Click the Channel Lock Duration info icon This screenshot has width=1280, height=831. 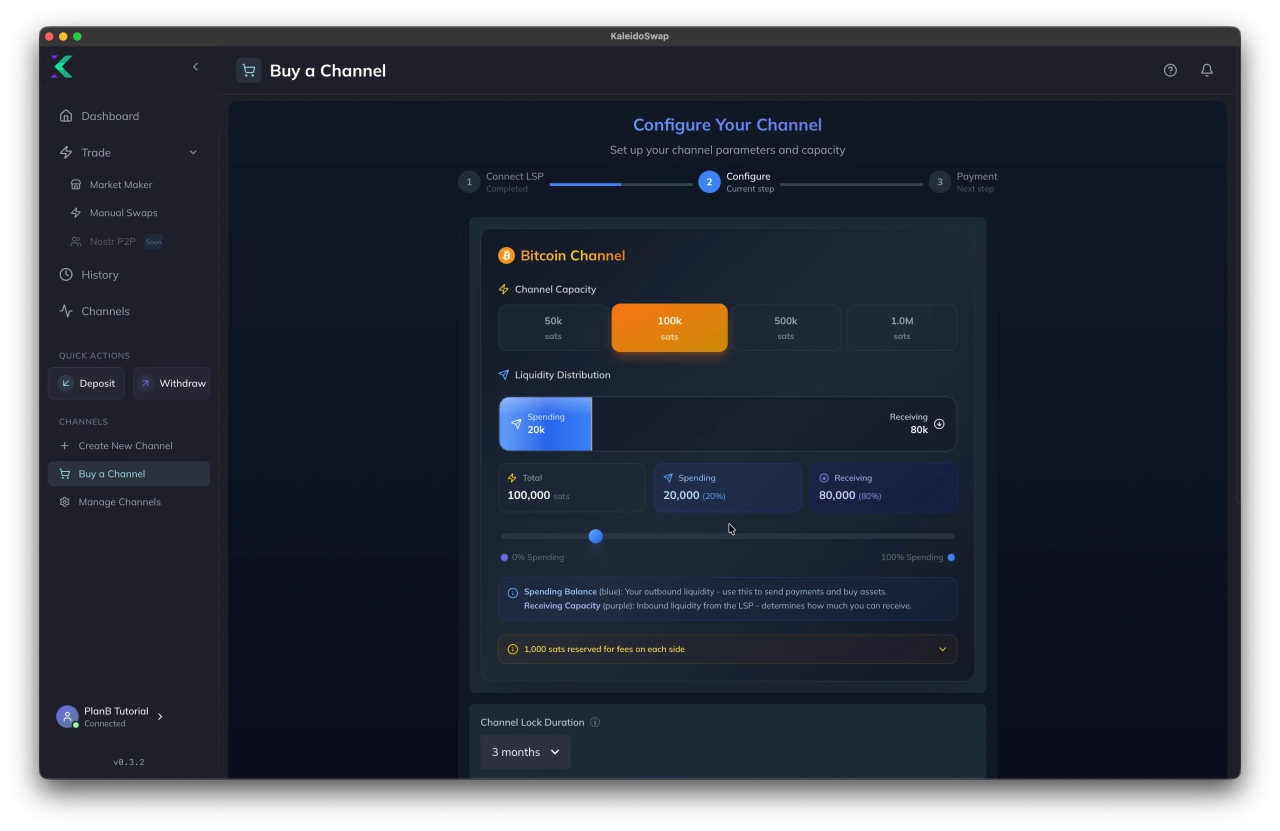coord(595,722)
